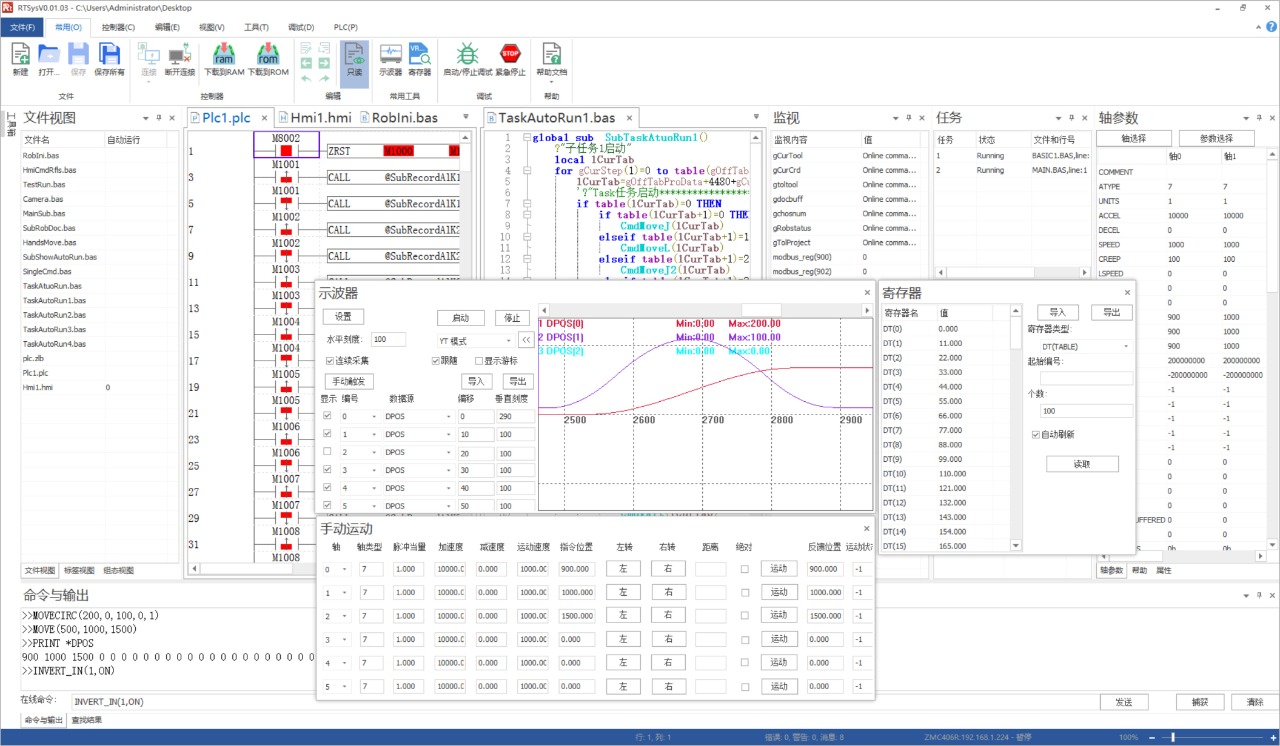Click the 发送 command button
1280x746 pixels.
[x=1124, y=702]
